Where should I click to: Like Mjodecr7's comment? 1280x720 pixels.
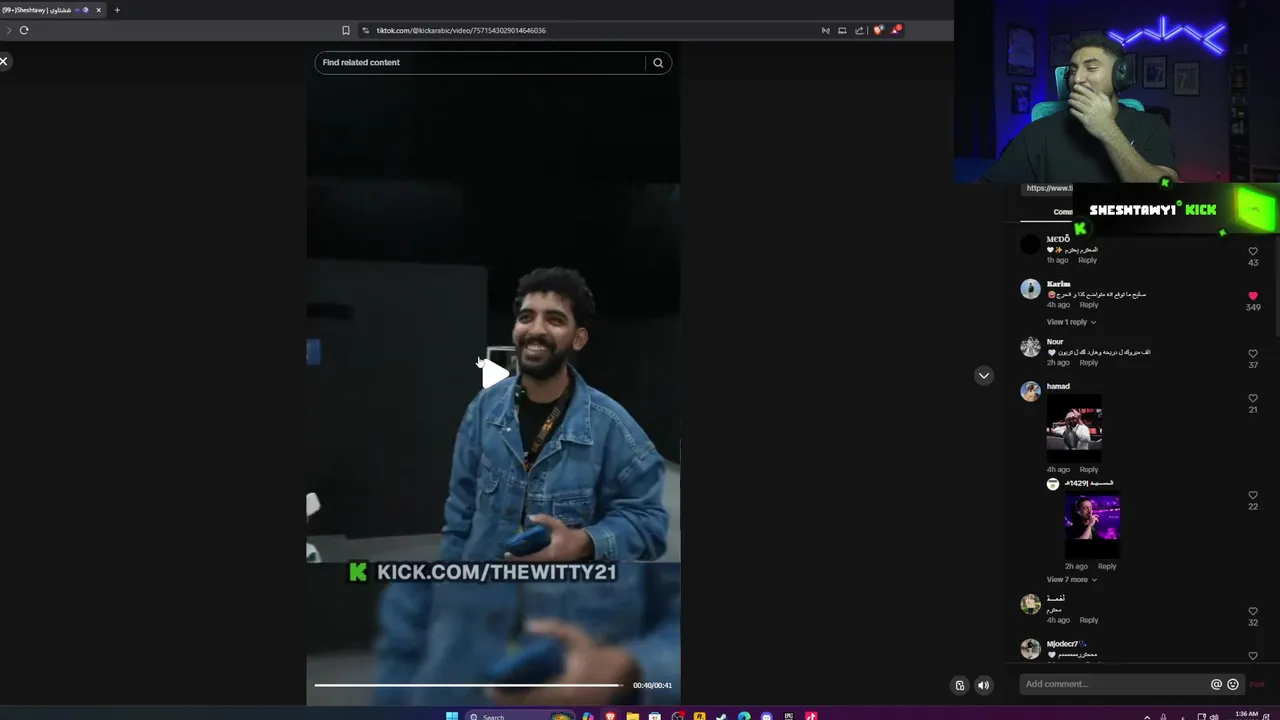pyautogui.click(x=1253, y=656)
